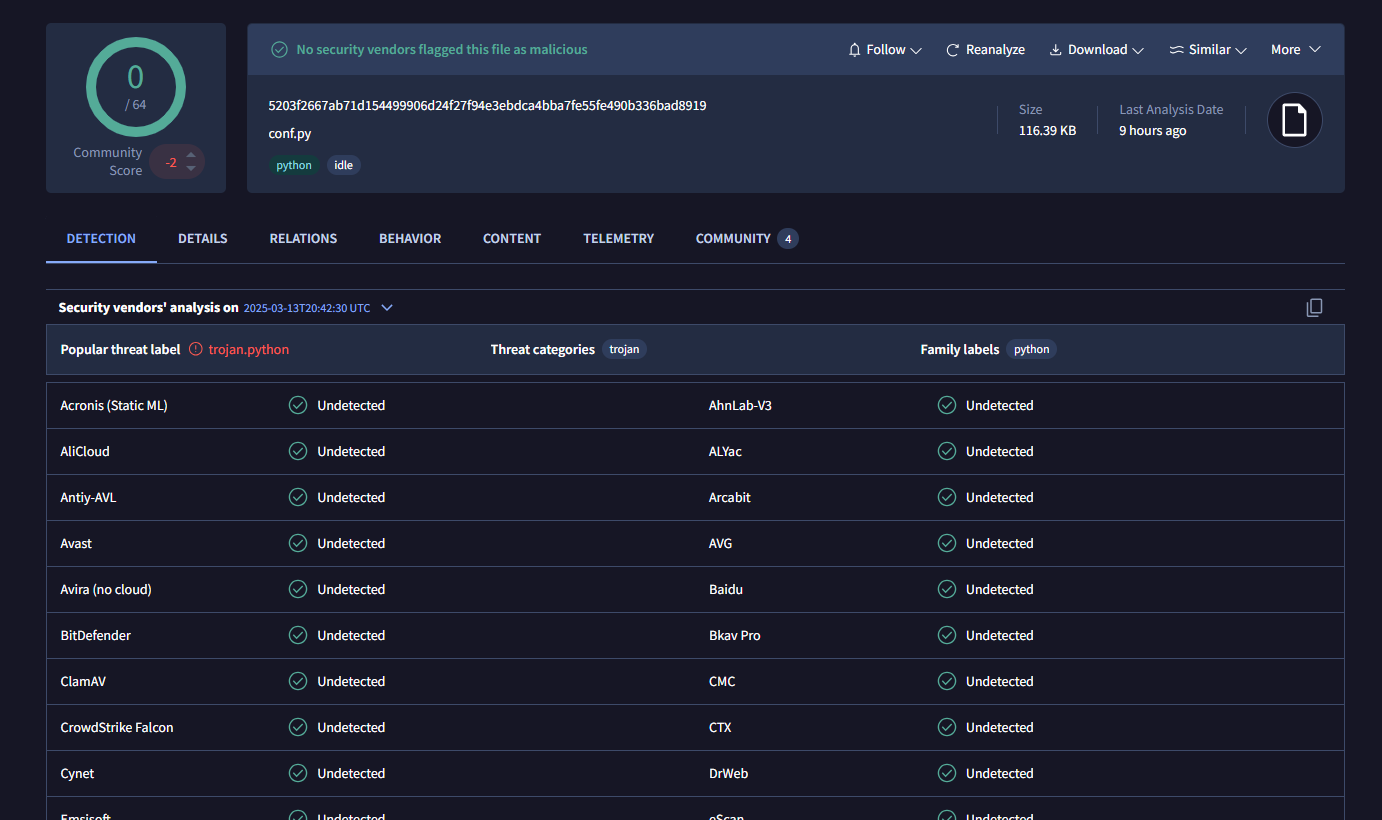The height and width of the screenshot is (820, 1382).
Task: Downvote the community score
Action: pyautogui.click(x=191, y=169)
